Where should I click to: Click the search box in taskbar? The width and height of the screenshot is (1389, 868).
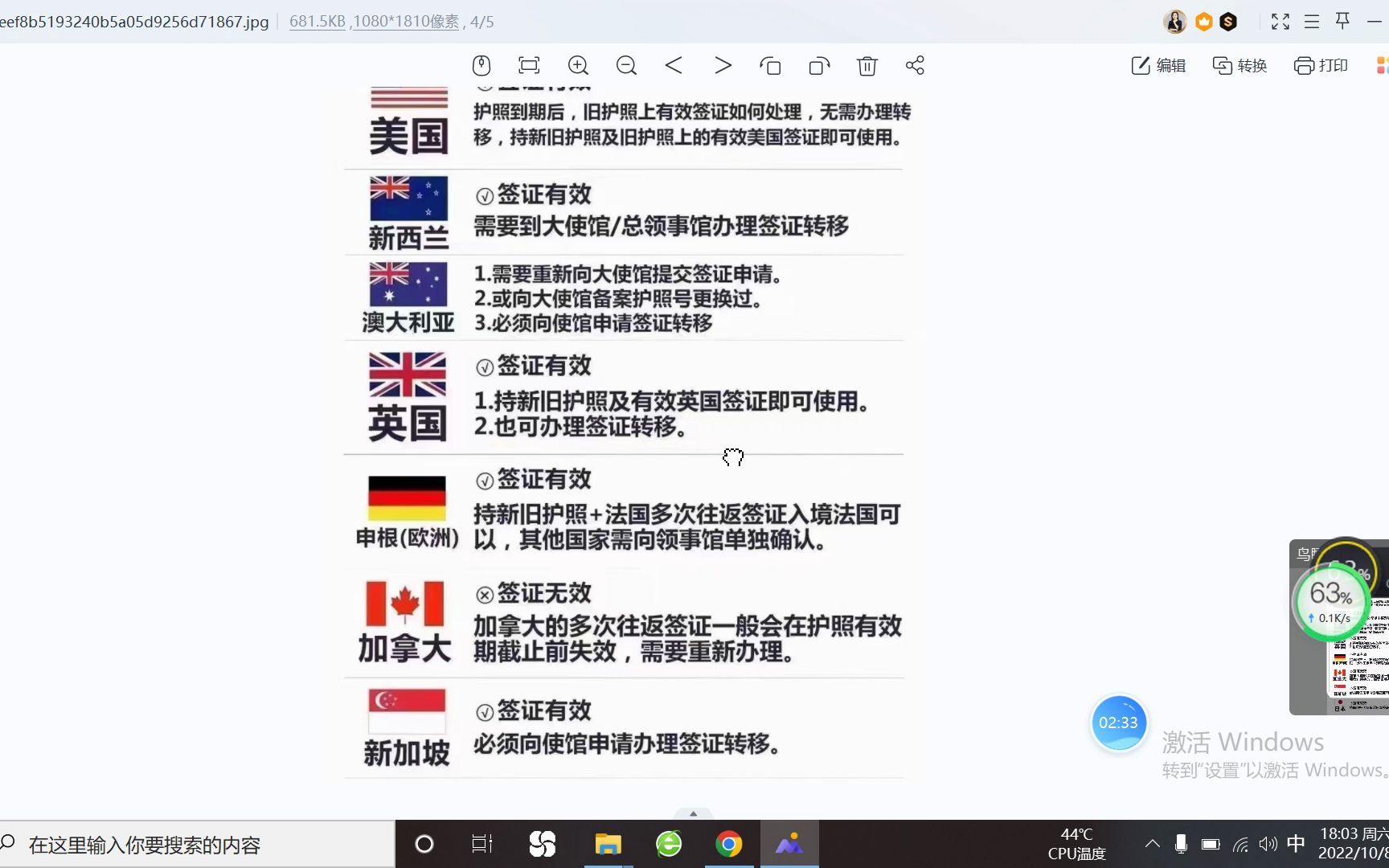pos(197,845)
